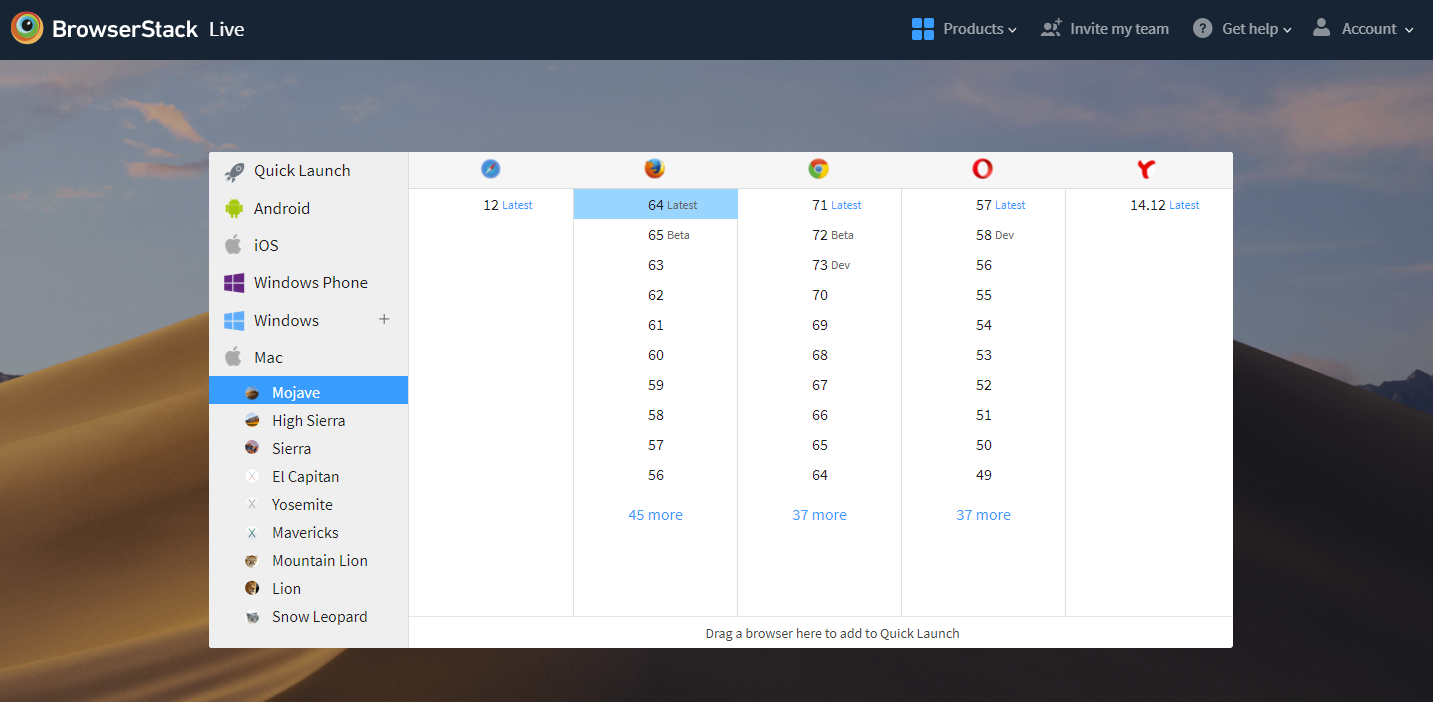
Task: Click the Windows Phone logo icon
Action: pos(234,283)
